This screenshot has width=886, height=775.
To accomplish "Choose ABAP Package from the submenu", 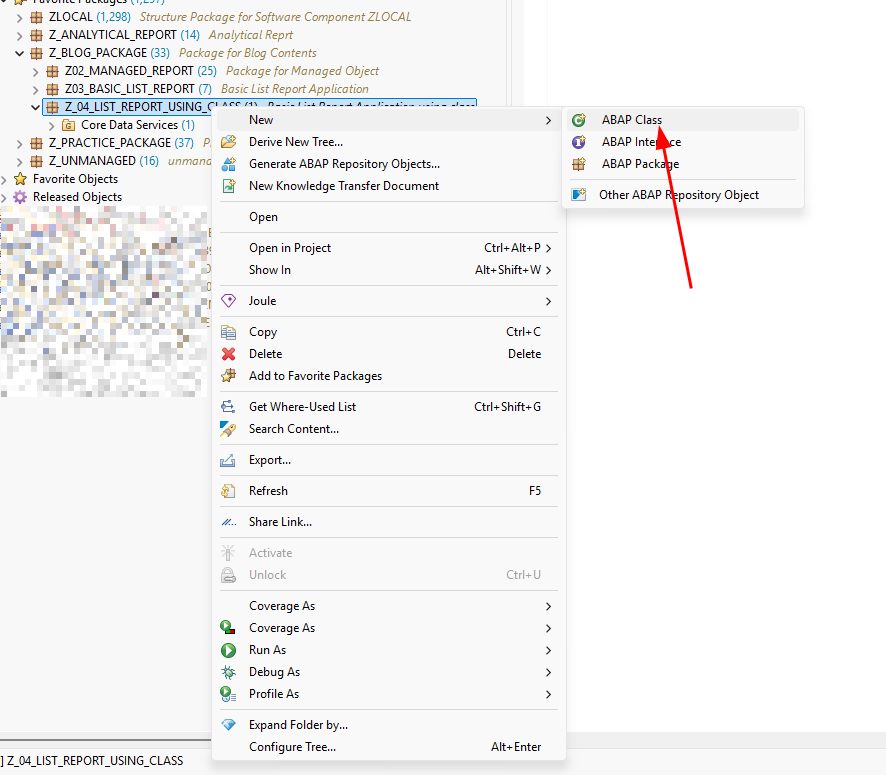I will (683, 164).
